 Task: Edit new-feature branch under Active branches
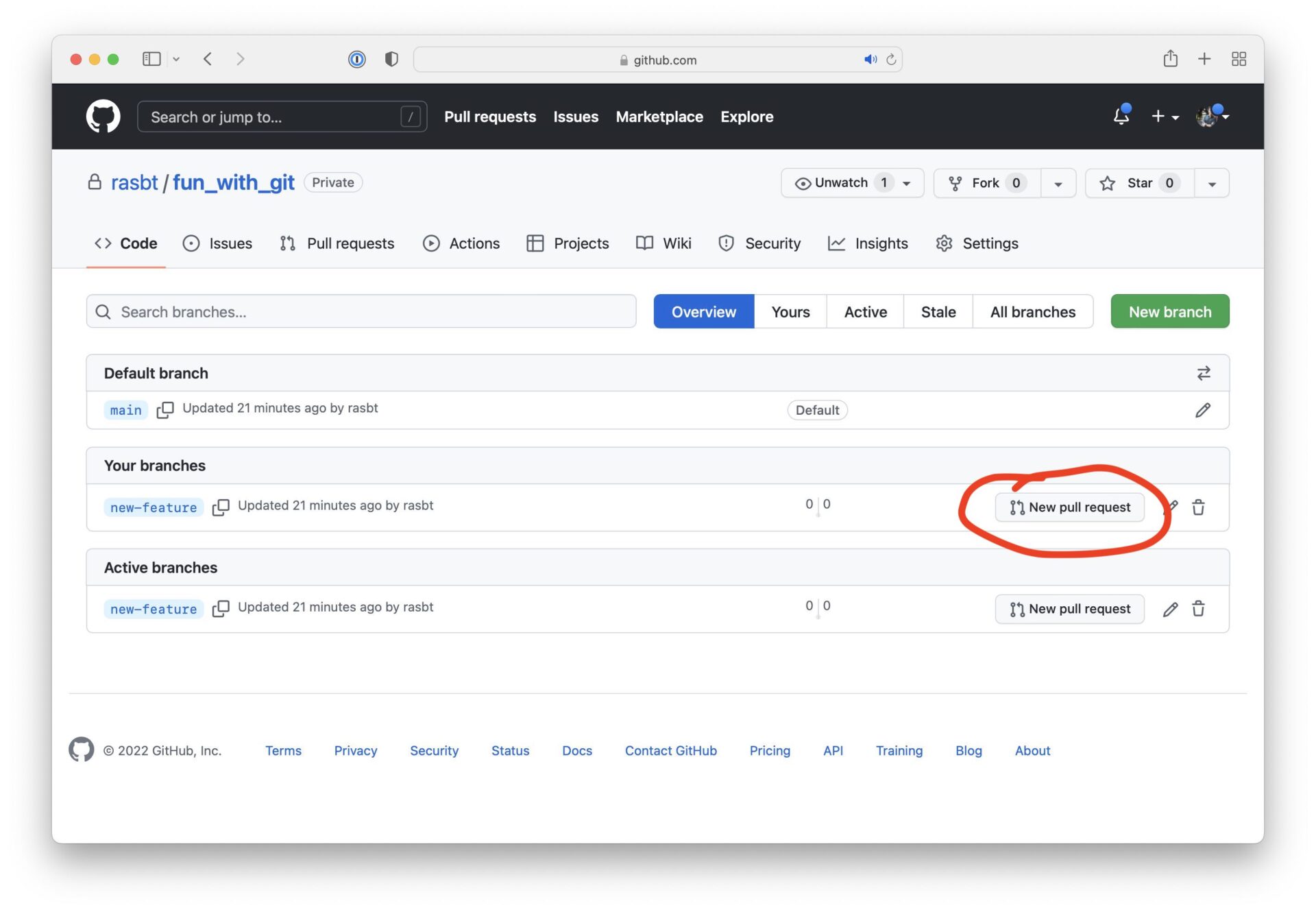1170,609
